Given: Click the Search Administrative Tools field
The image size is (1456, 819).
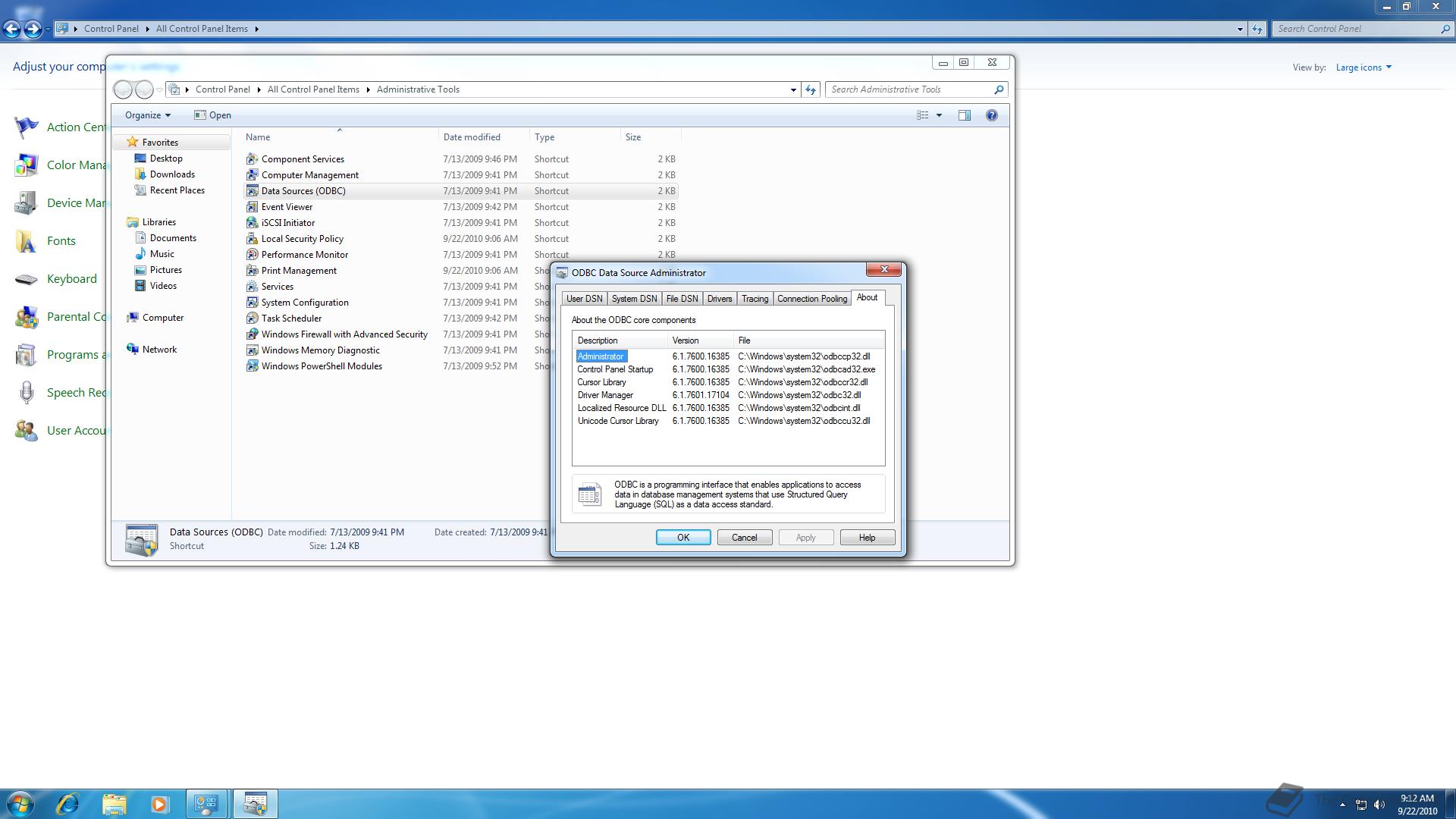Looking at the screenshot, I should [x=910, y=89].
